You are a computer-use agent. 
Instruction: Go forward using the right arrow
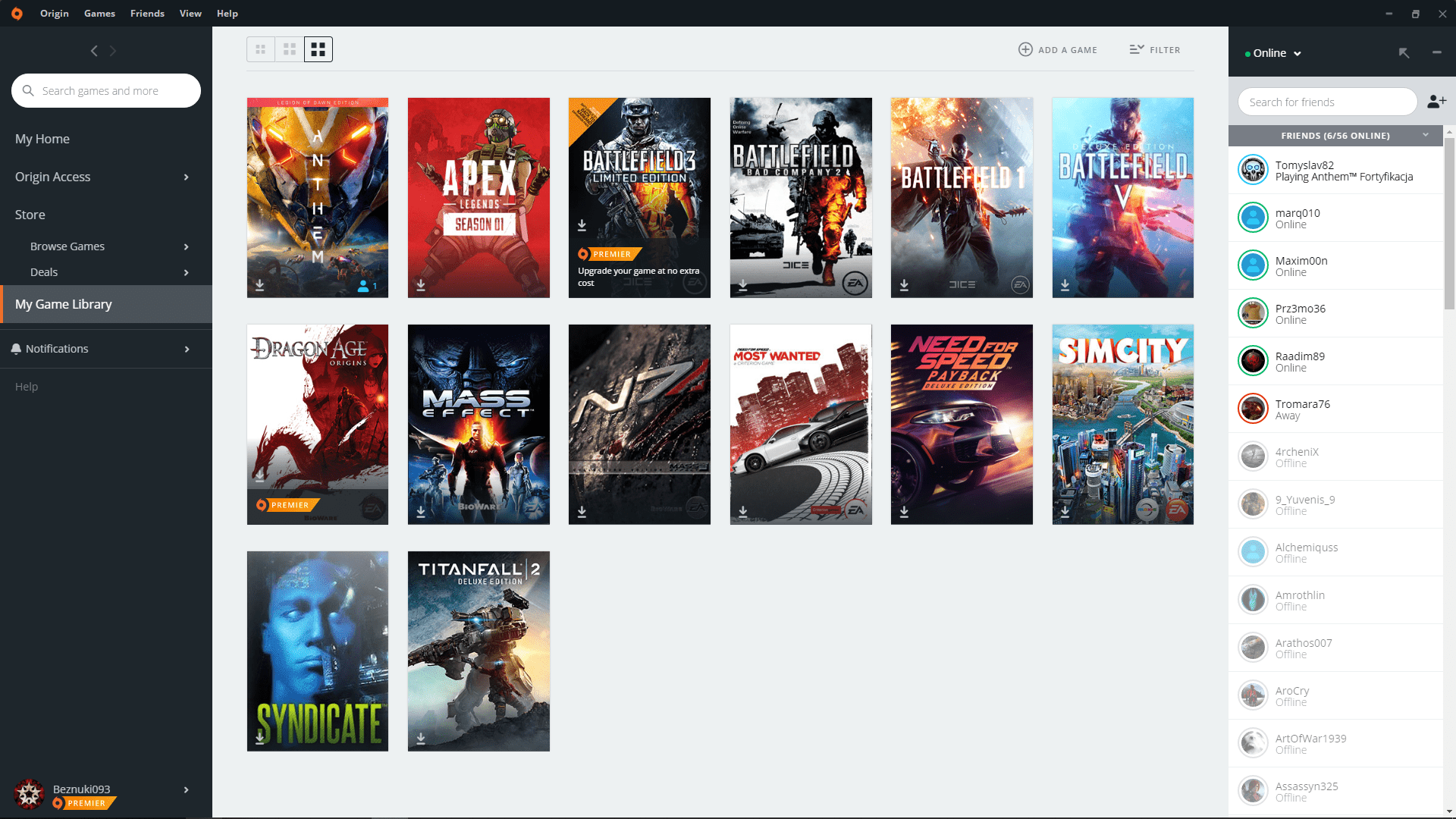point(113,51)
